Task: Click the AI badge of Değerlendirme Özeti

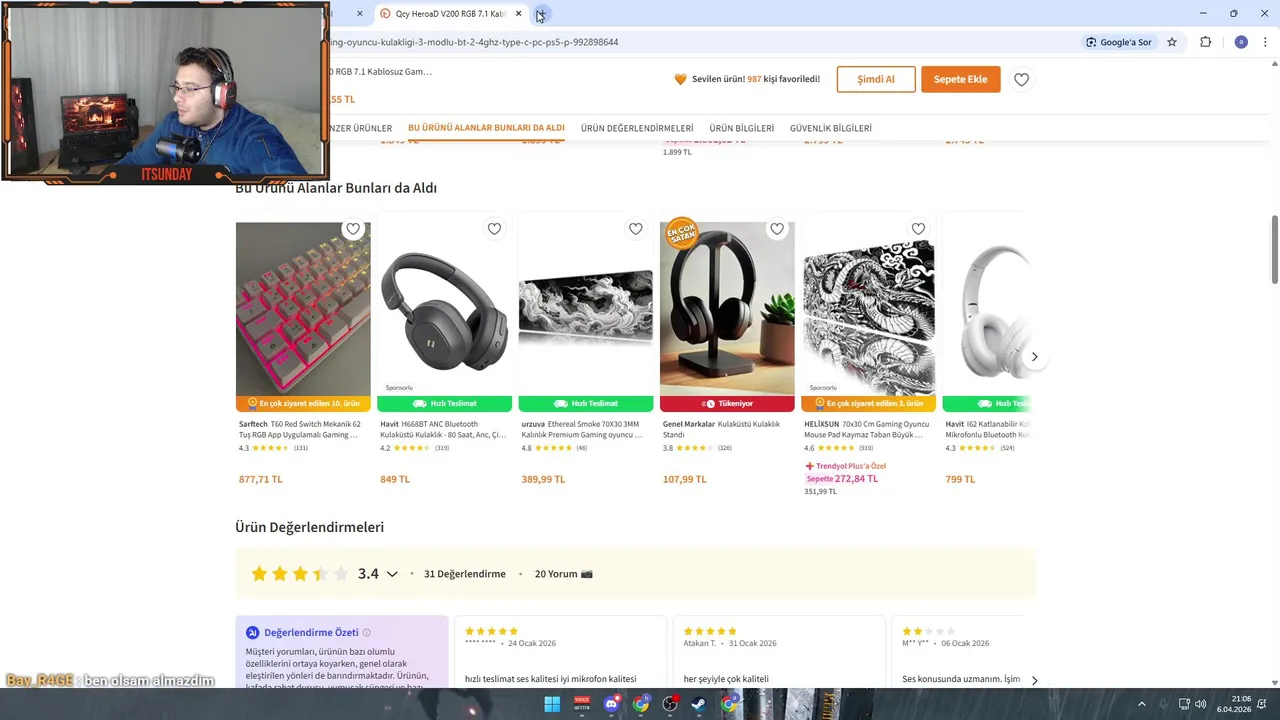Action: coord(252,633)
